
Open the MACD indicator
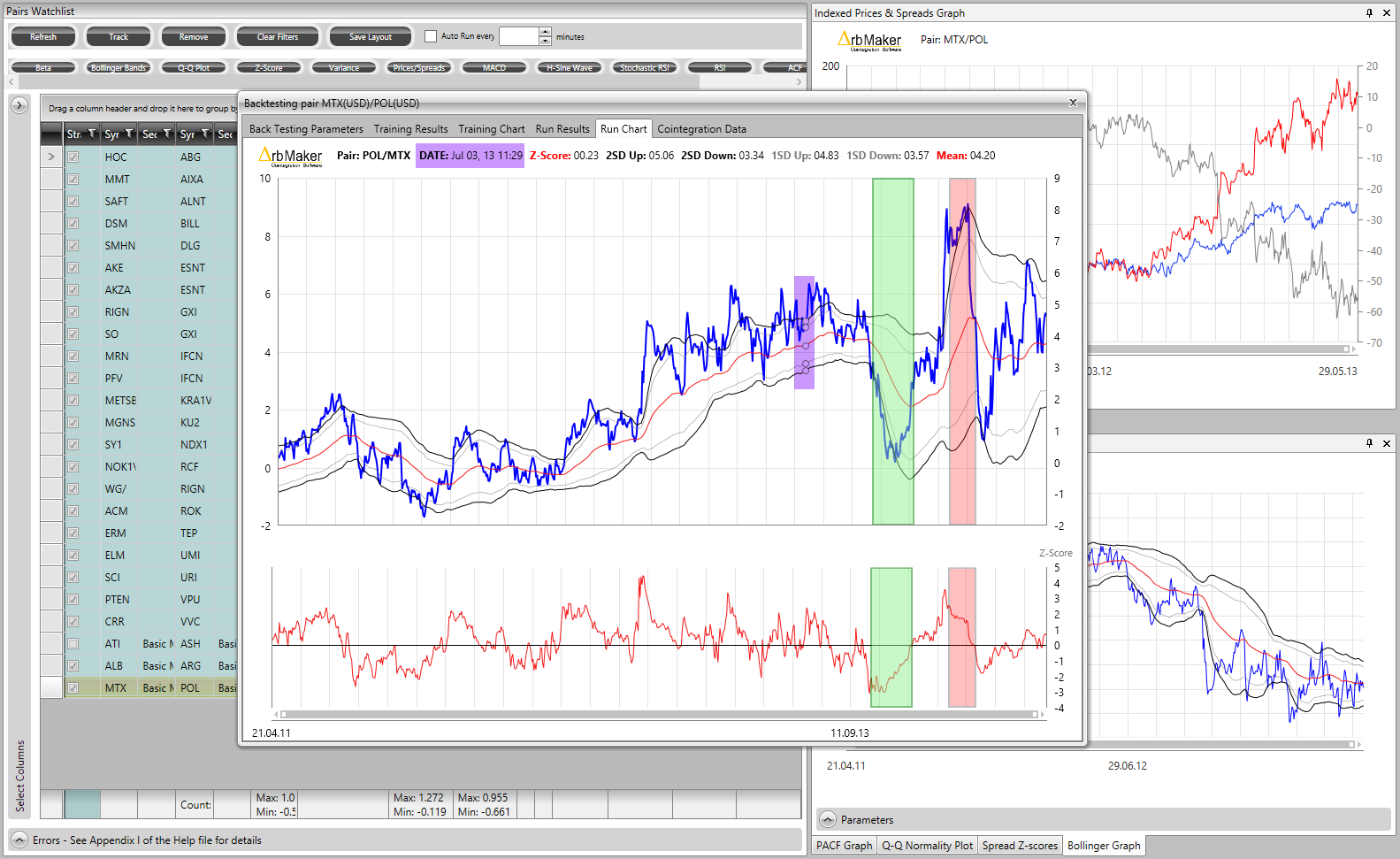tap(494, 67)
